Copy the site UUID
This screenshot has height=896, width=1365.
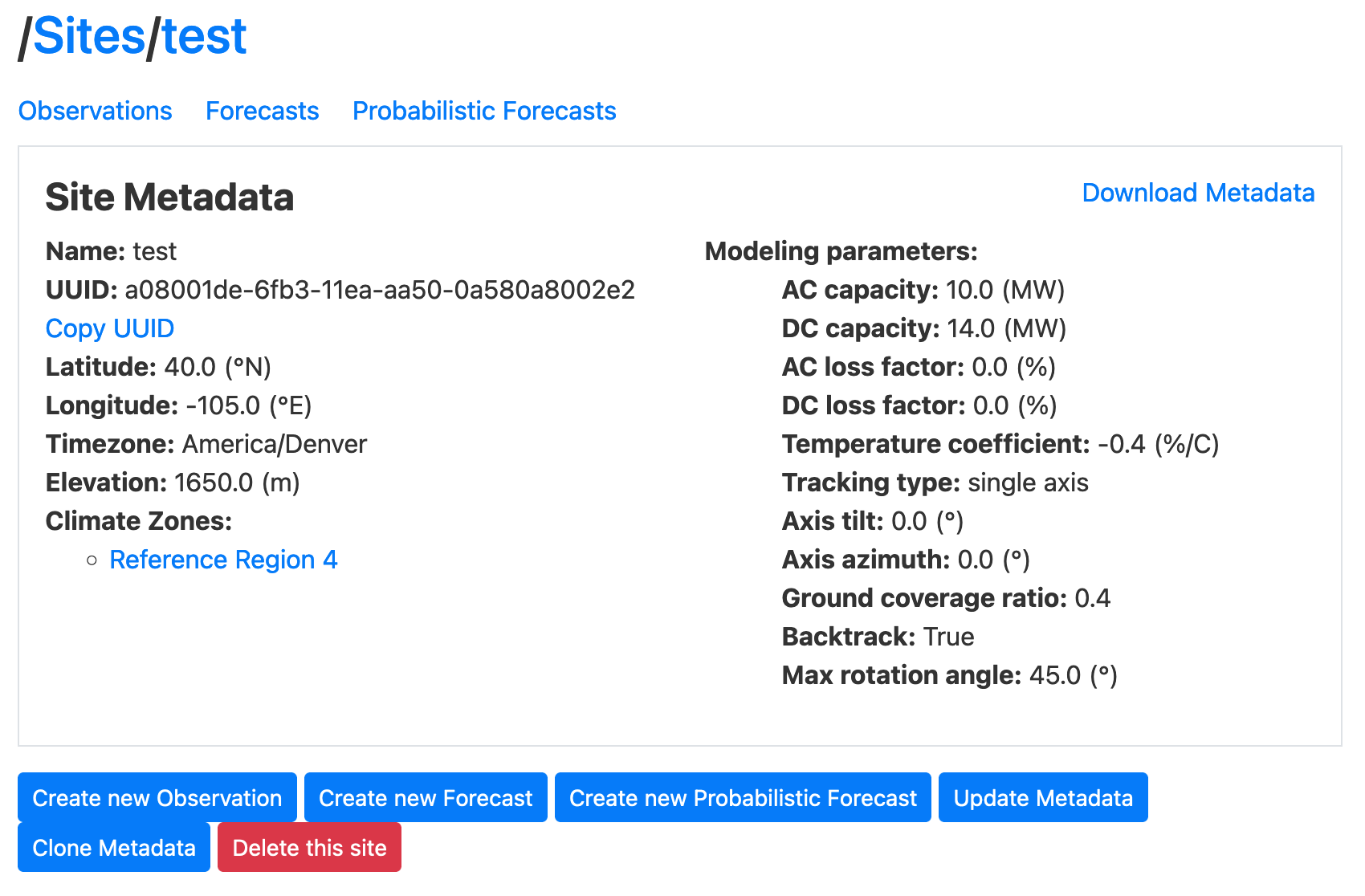109,328
